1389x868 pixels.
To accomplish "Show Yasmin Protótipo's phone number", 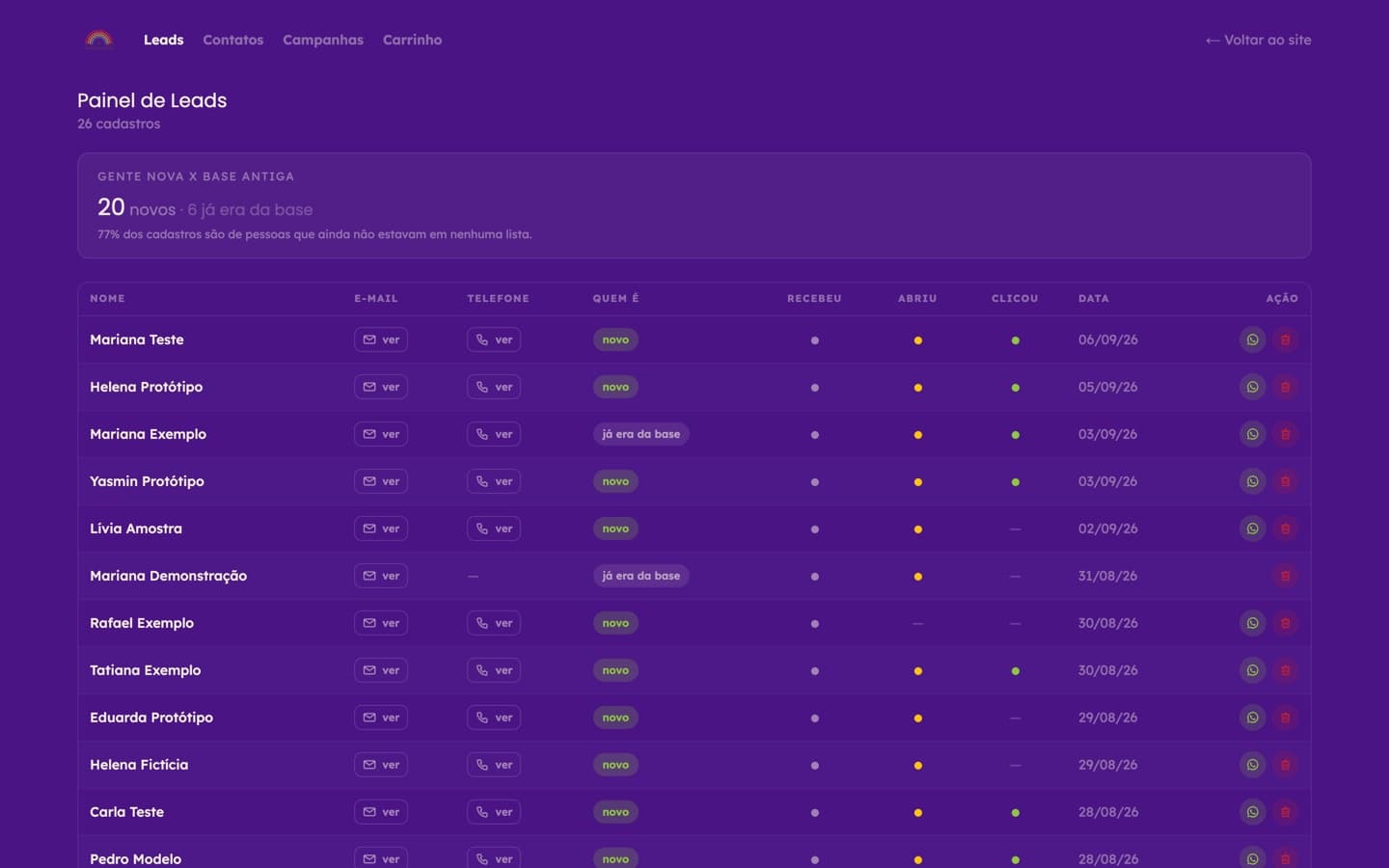I will pos(494,481).
